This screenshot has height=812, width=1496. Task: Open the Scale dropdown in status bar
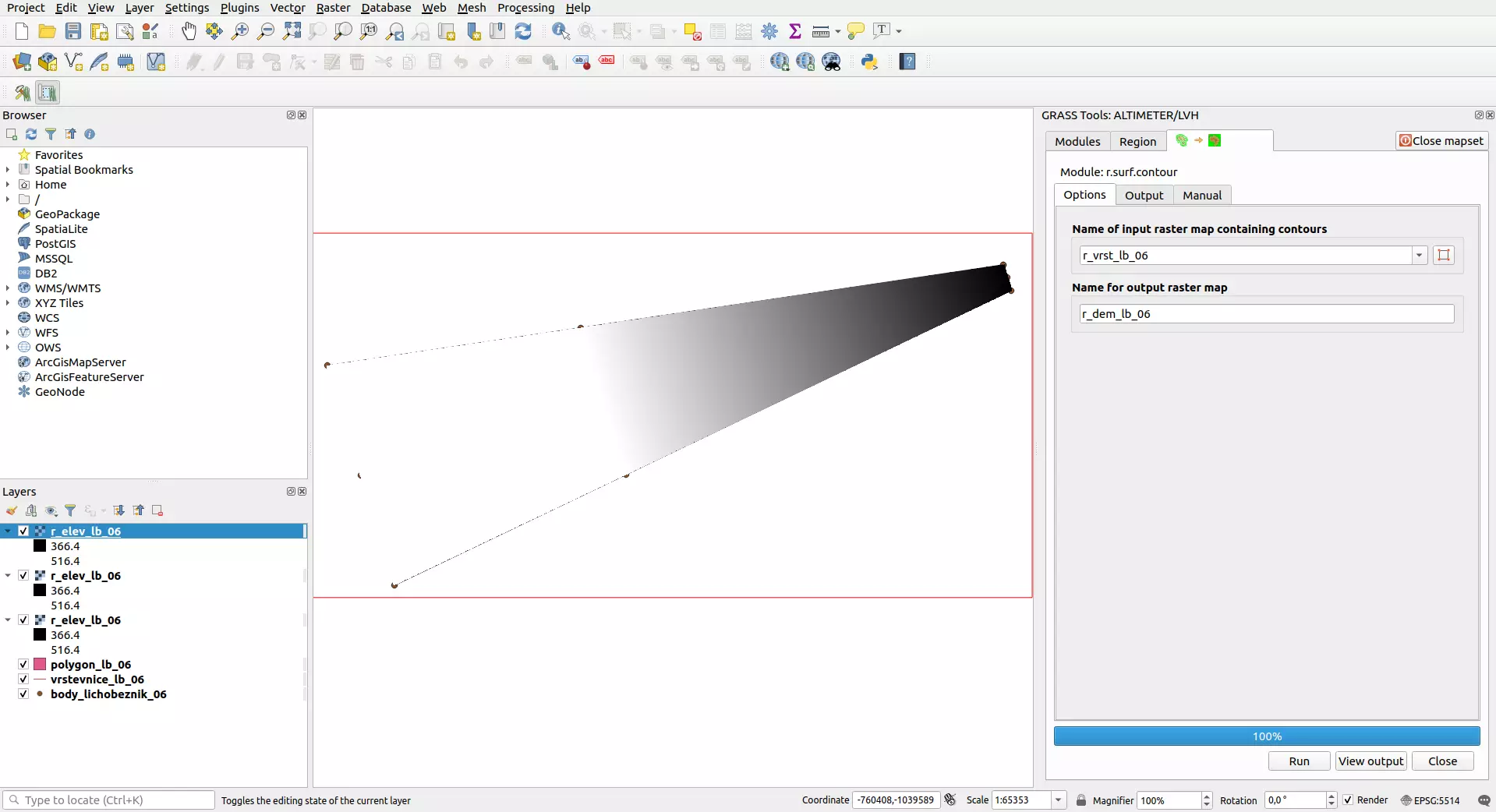[1058, 800]
